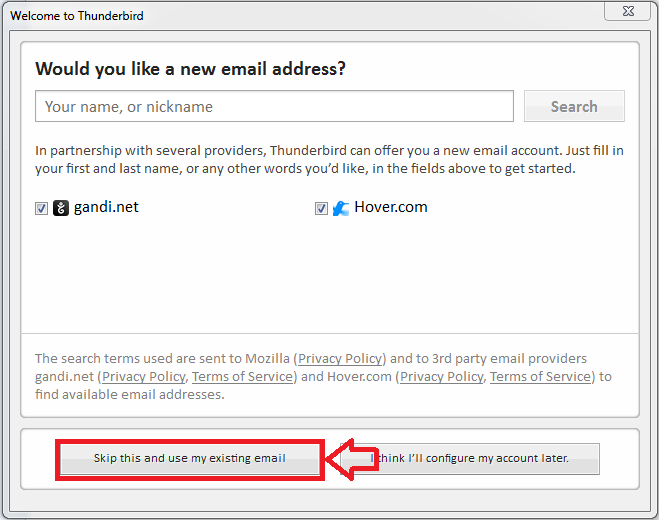Open Hover.com's Privacy Policy link
The width and height of the screenshot is (659, 520).
pos(442,377)
